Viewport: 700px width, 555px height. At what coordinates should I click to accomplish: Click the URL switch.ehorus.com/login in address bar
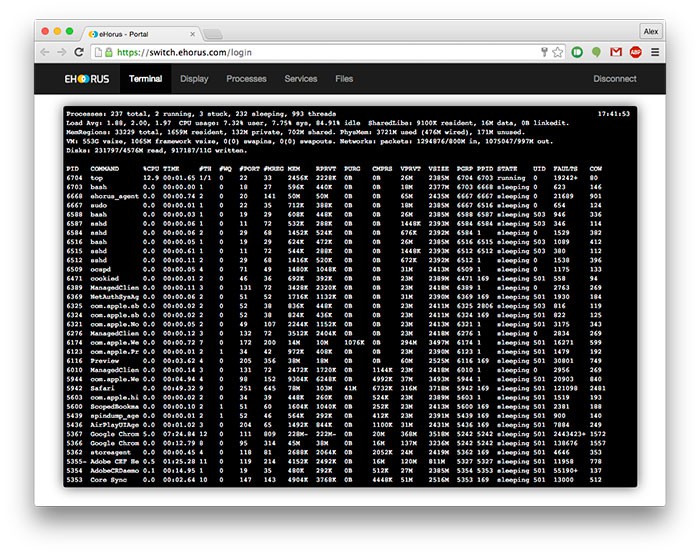click(x=184, y=52)
